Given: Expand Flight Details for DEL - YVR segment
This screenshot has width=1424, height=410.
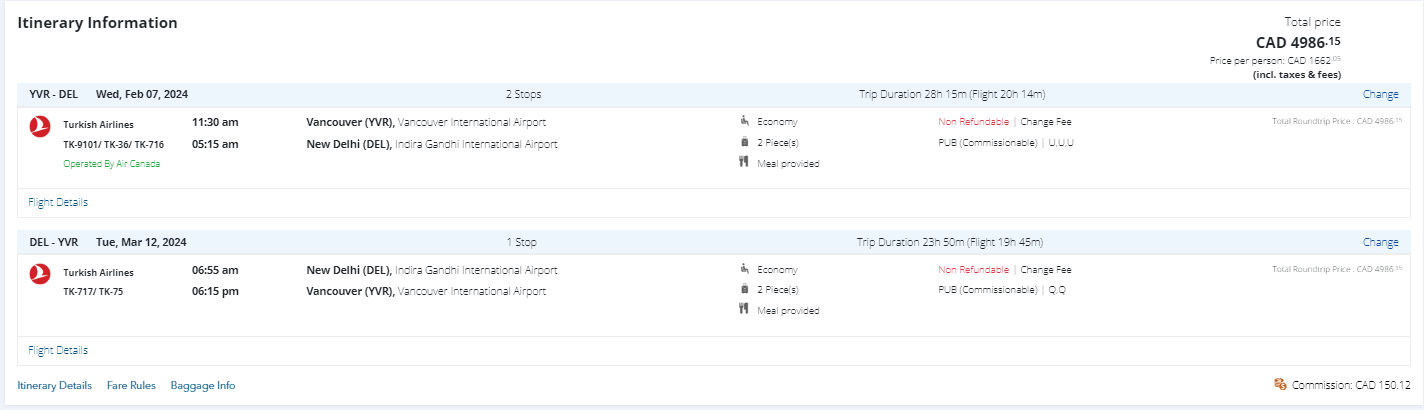Looking at the screenshot, I should tap(58, 350).
